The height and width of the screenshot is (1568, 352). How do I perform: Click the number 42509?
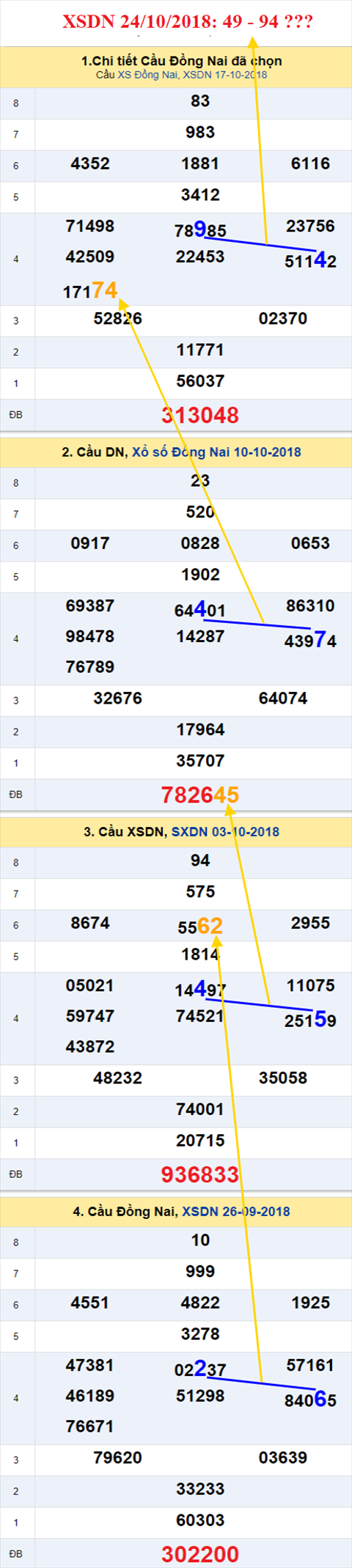90,257
